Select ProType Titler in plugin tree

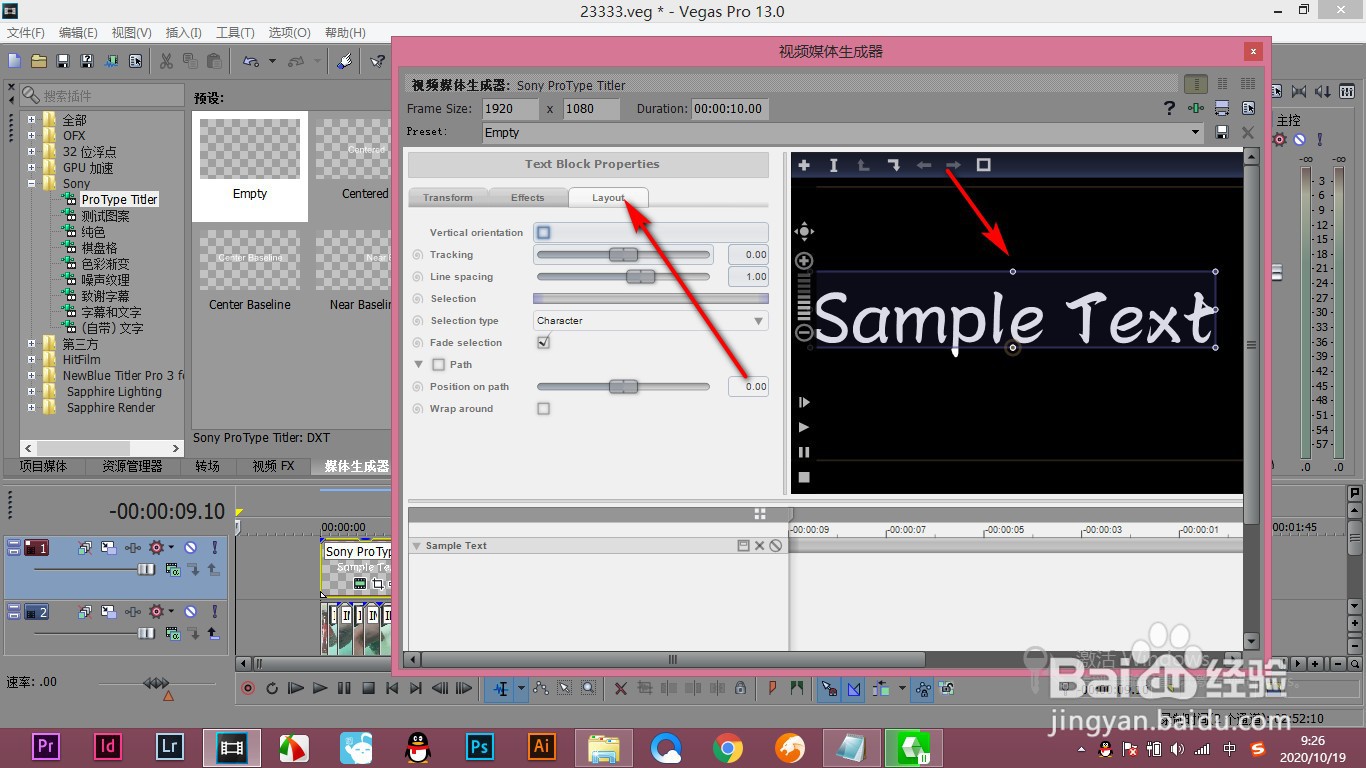tap(119, 200)
